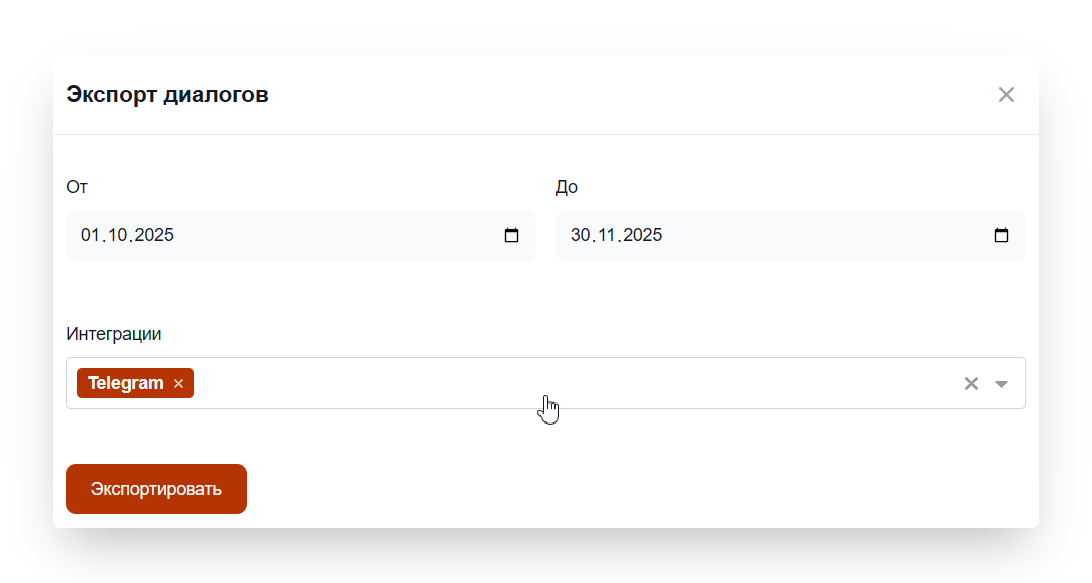Image resolution: width=1092 pixels, height=583 pixels.
Task: Click the Telegram tag label
Action: tap(125, 383)
